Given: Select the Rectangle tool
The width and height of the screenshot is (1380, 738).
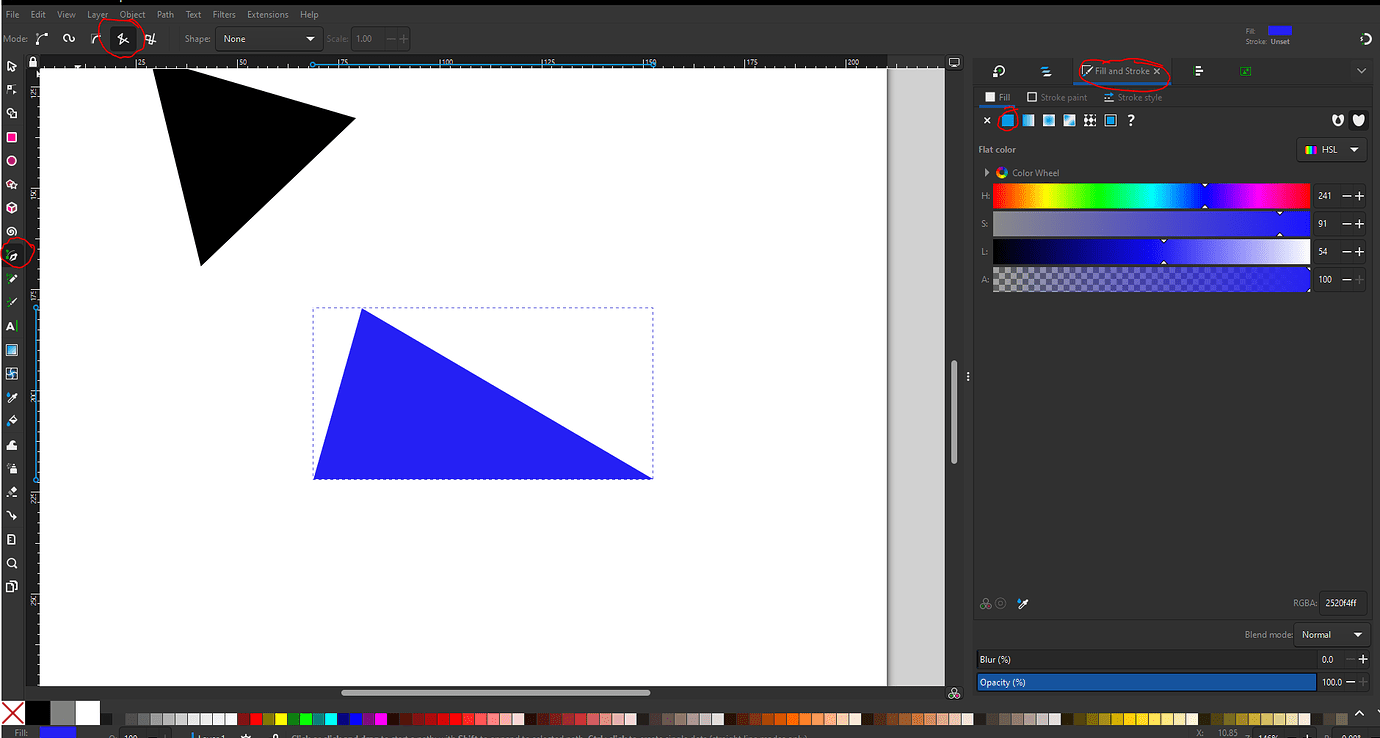Looking at the screenshot, I should point(12,137).
